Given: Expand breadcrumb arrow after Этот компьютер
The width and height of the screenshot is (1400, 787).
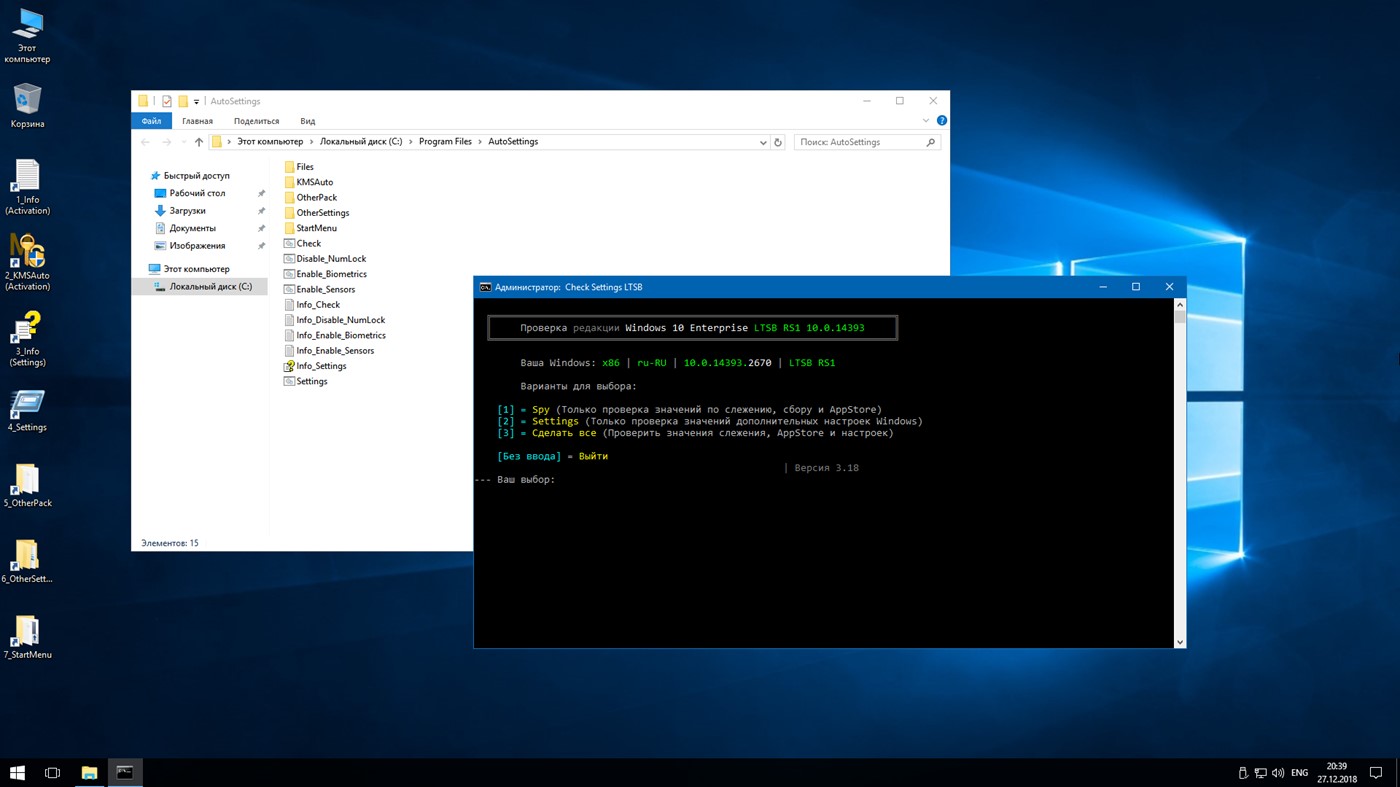Looking at the screenshot, I should point(312,142).
